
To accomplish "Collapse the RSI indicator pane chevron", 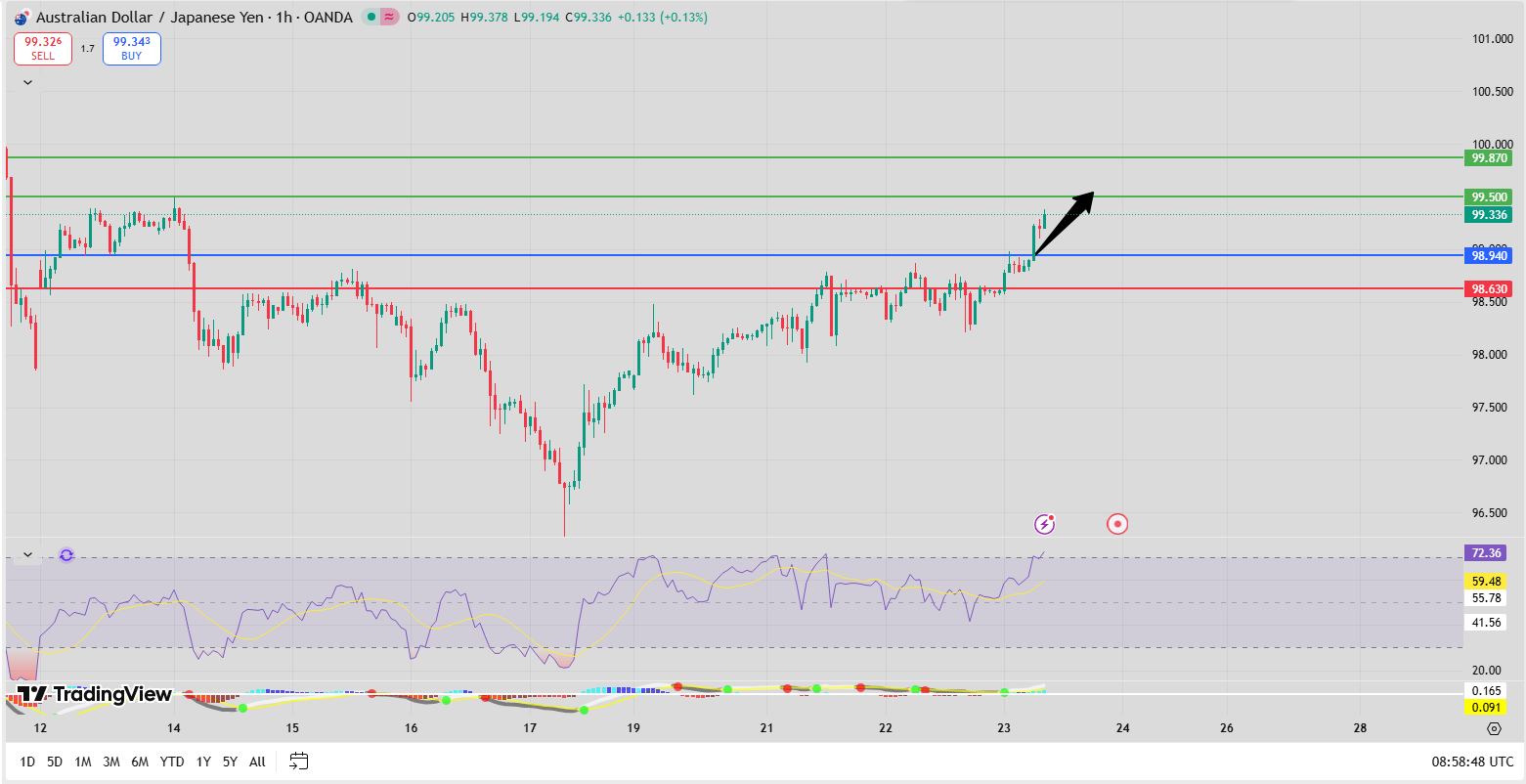I will (26, 553).
